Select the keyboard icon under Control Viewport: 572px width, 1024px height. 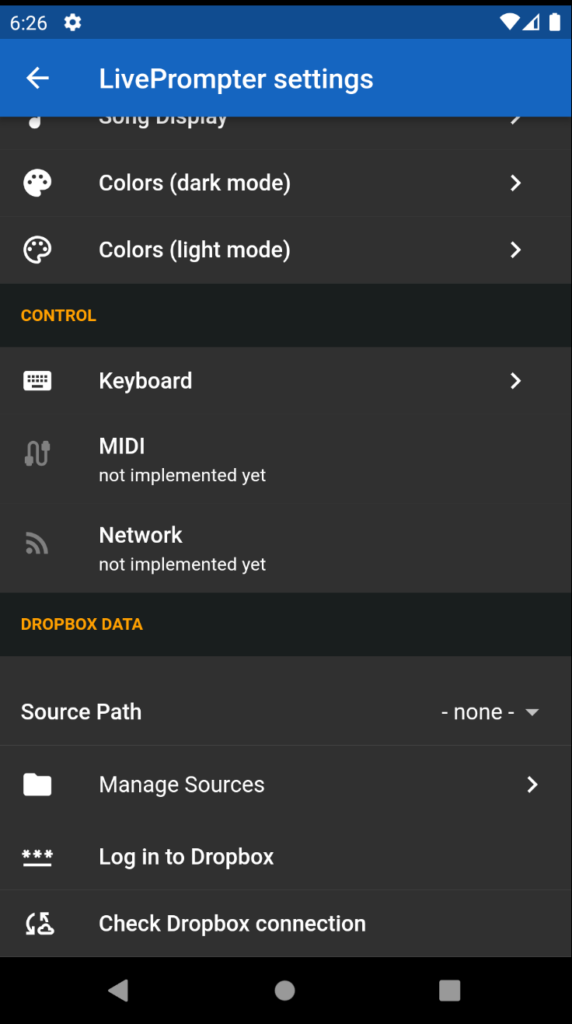tap(37, 381)
